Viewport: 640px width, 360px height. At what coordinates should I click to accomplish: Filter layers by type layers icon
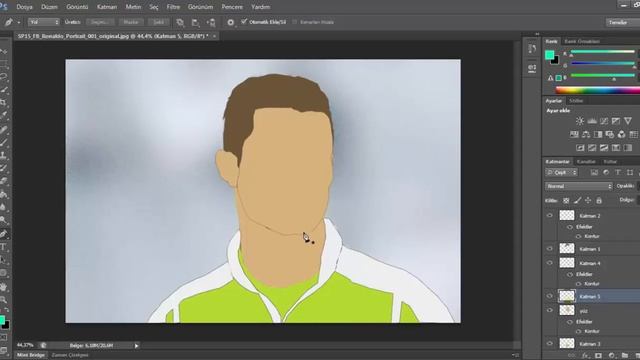(x=618, y=173)
